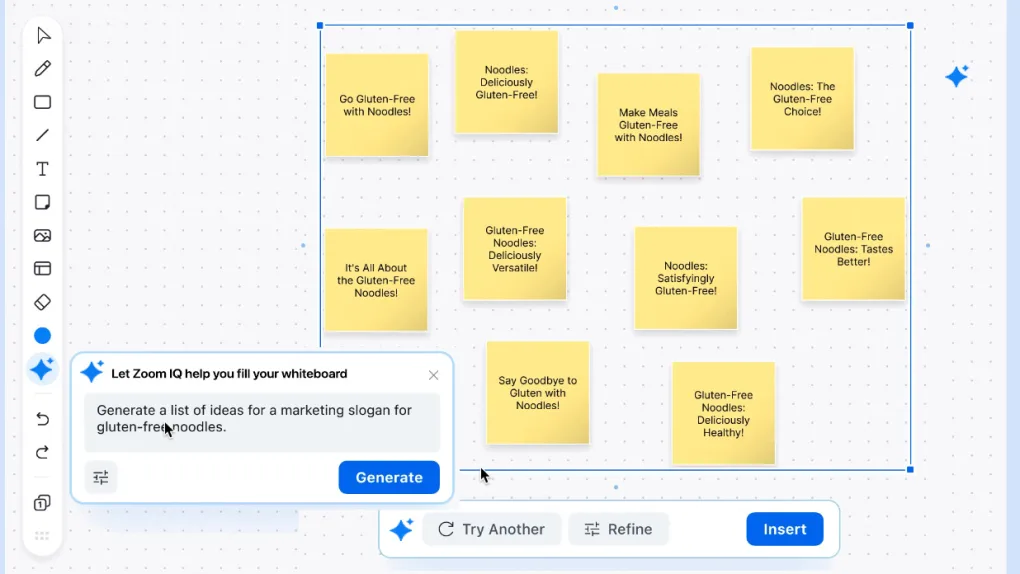The image size is (1020, 574).
Task: Select the 'Noodles: Satisfyingly Gluten-Free!' note
Action: pos(686,279)
